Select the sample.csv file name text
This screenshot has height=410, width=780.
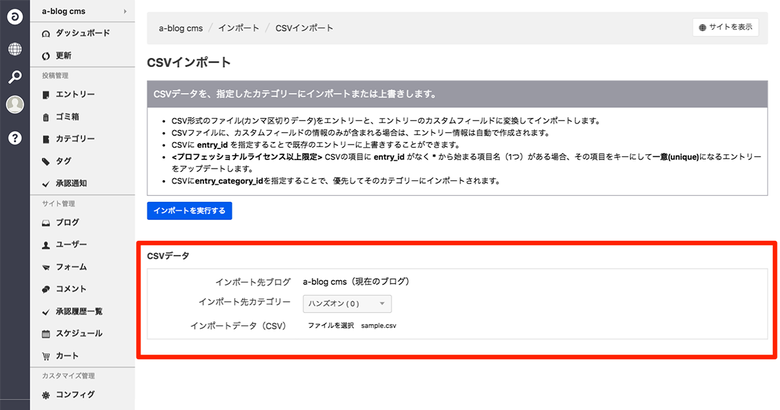pyautogui.click(x=379, y=325)
